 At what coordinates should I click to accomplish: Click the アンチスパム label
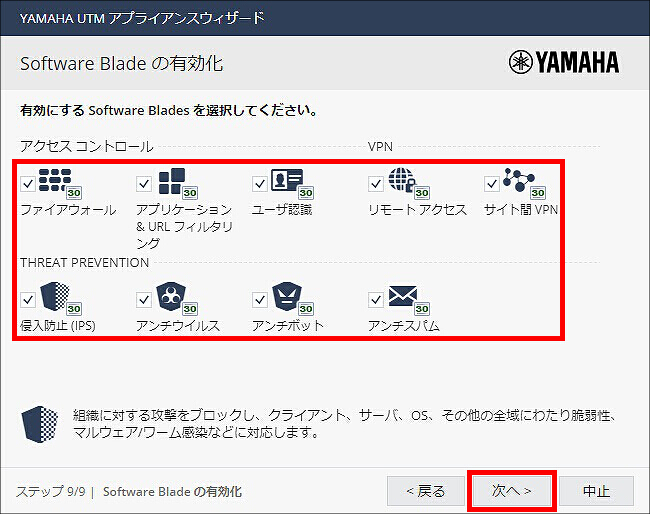click(404, 326)
